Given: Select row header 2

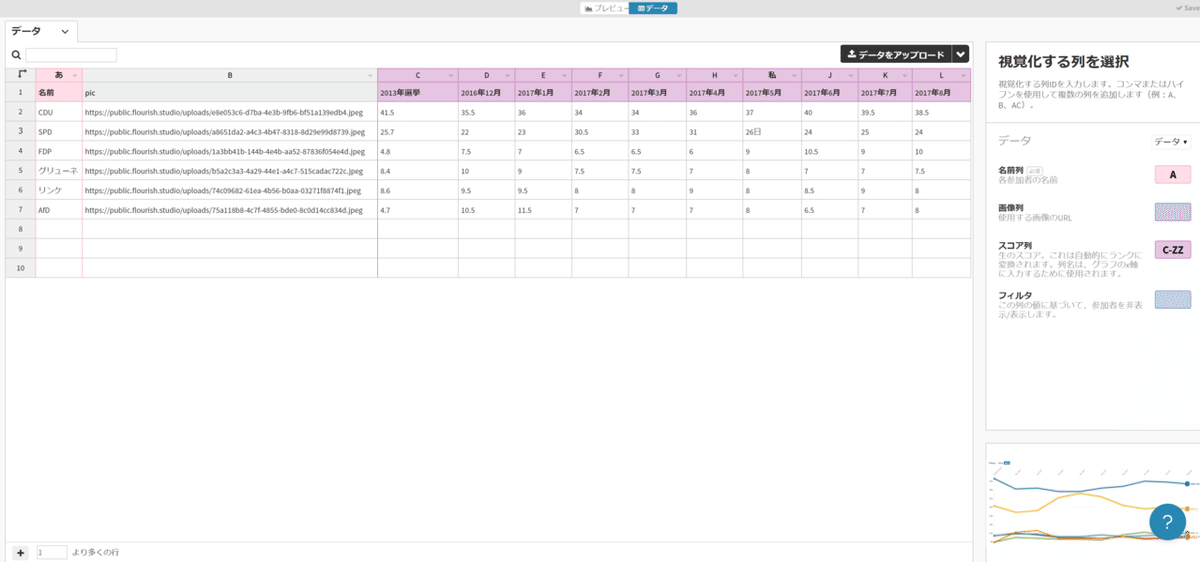Looking at the screenshot, I should [20, 112].
